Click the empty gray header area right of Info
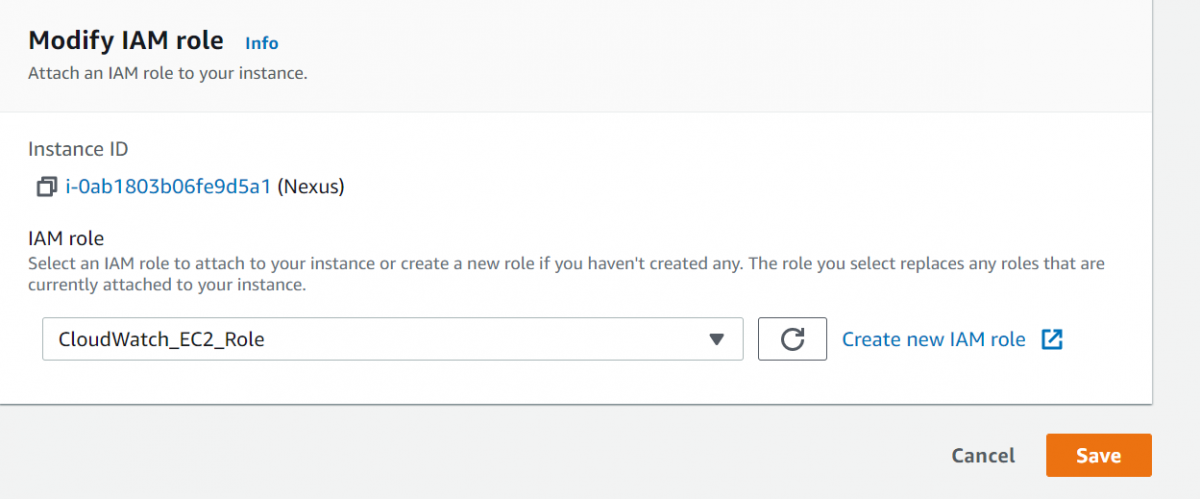The image size is (1200, 499). (700, 45)
